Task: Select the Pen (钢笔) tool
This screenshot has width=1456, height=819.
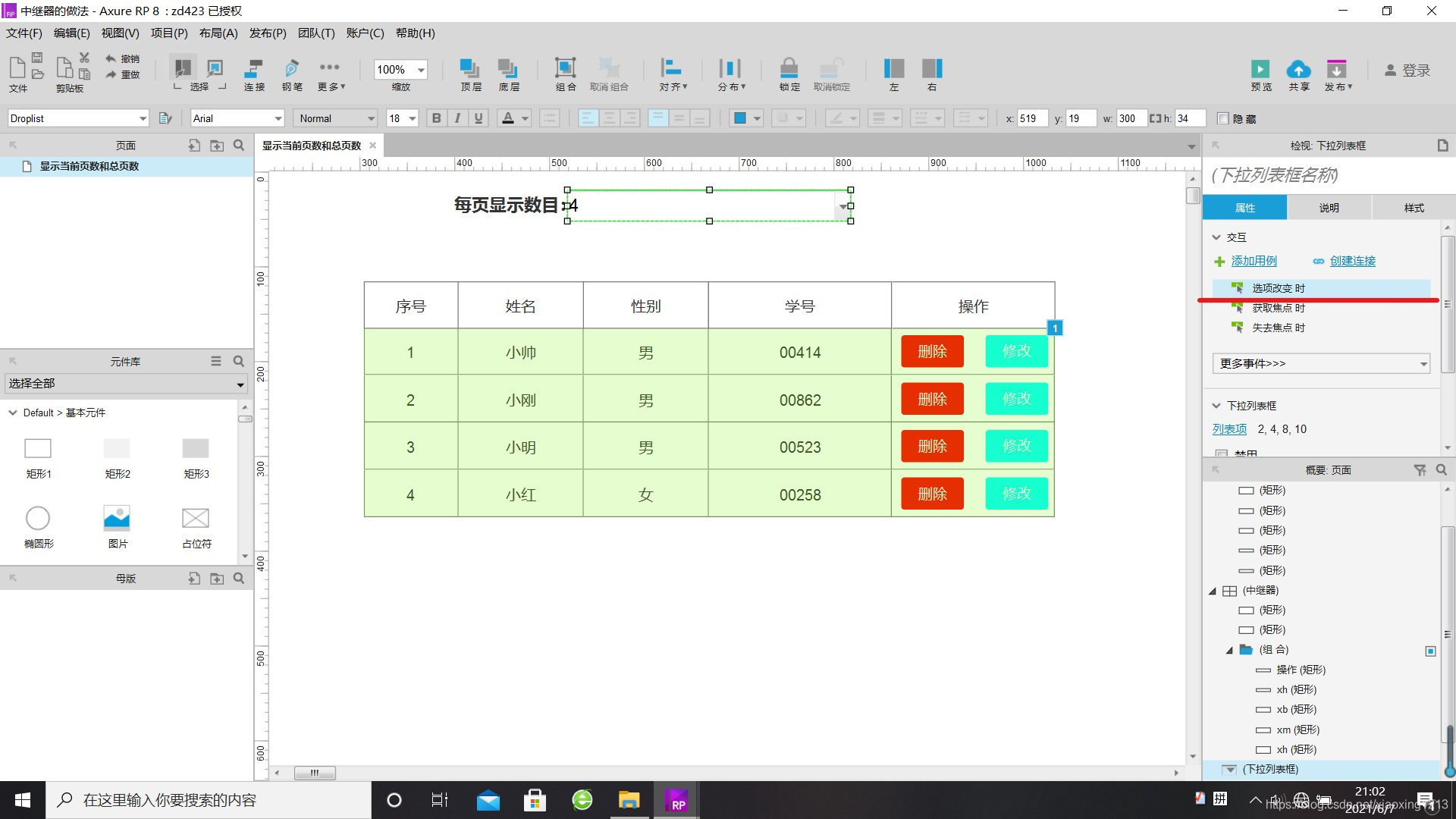Action: [x=292, y=70]
